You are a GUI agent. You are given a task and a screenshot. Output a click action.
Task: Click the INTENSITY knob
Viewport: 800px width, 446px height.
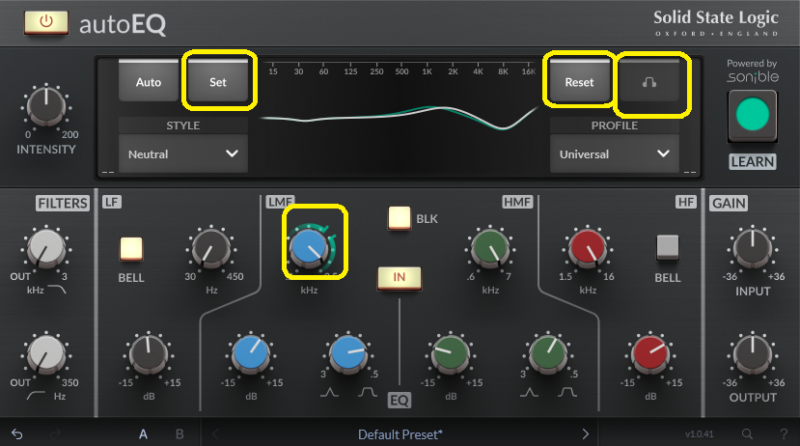pos(43,105)
